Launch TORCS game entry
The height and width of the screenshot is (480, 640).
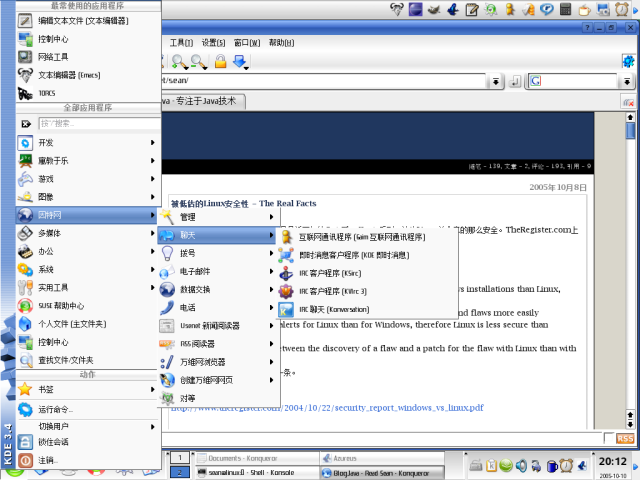[88, 93]
